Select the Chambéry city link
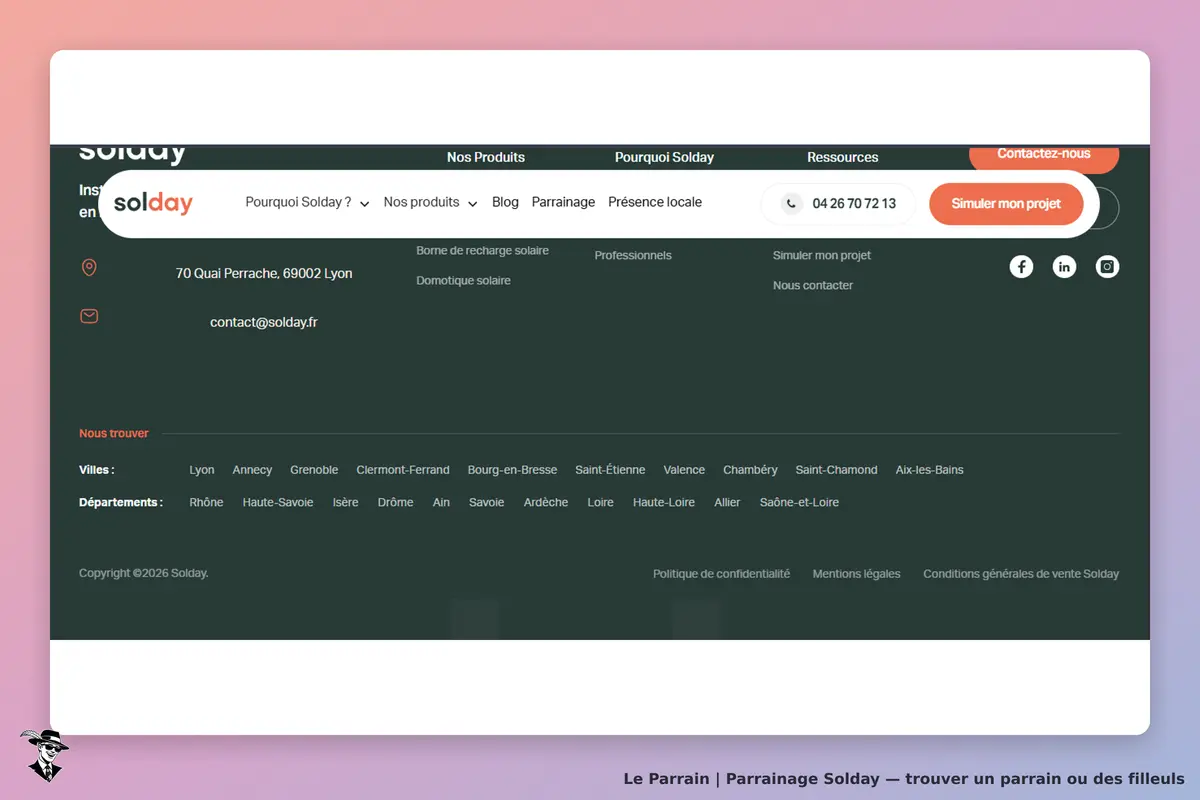1200x800 pixels. tap(750, 470)
